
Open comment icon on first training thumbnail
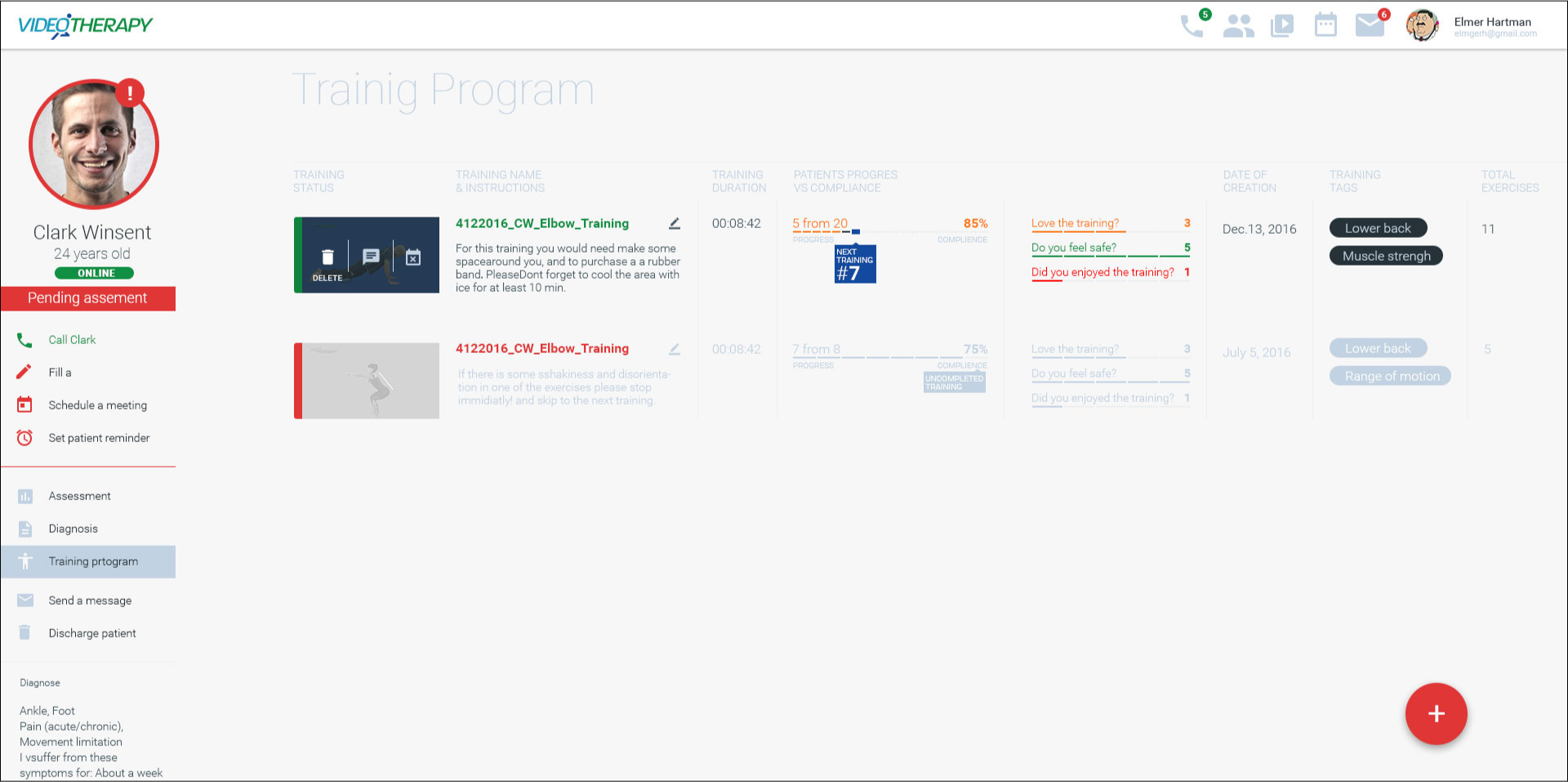pyautogui.click(x=371, y=257)
